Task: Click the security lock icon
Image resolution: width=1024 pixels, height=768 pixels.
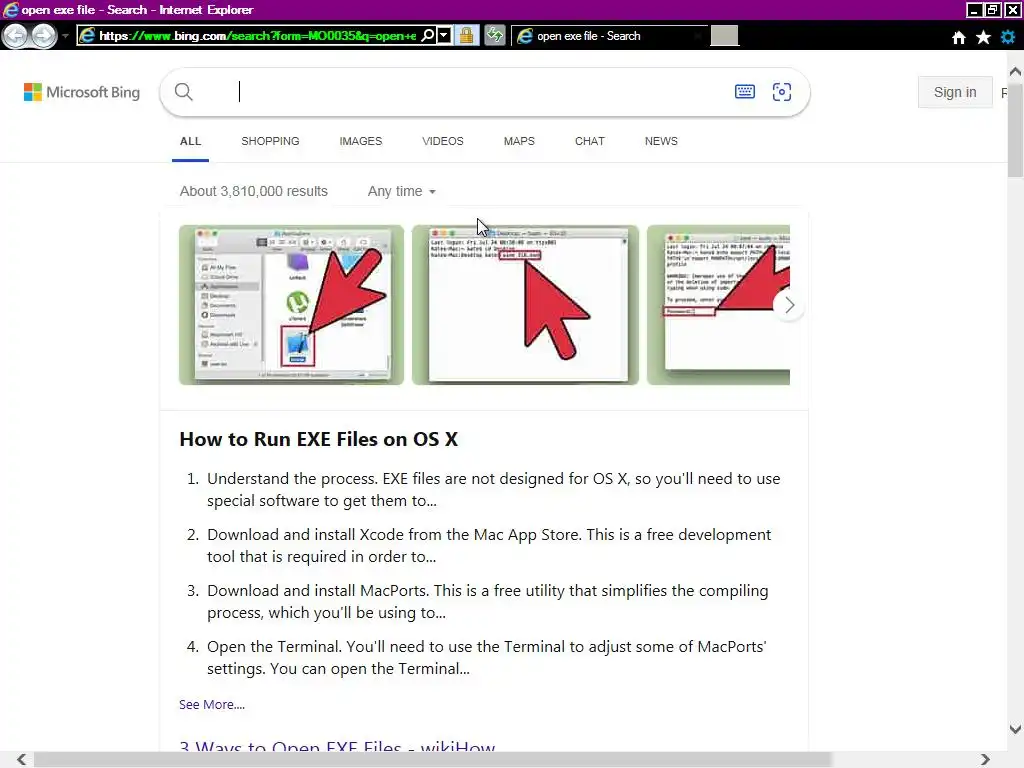Action: click(466, 36)
